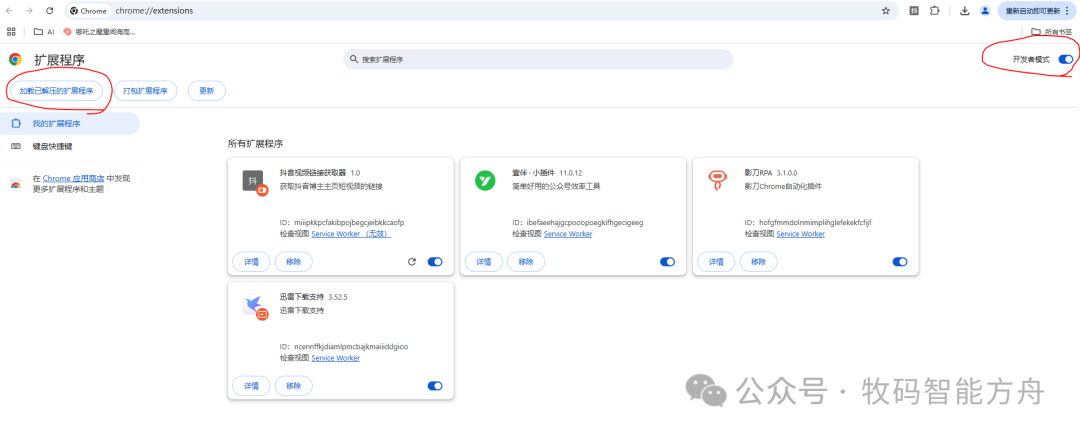Click the 搜索扩展程序 search field
This screenshot has height=435, width=1080.
[538, 60]
